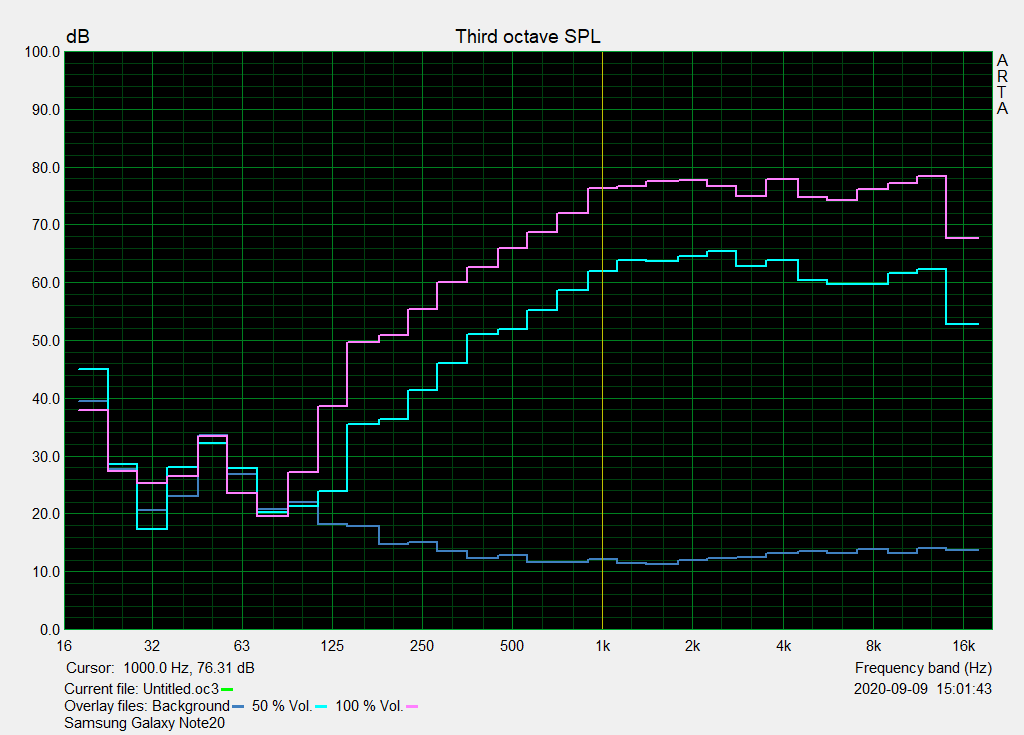Viewport: 1024px width, 735px height.
Task: Click the 60.0 y-axis tick label
Action: pos(46,283)
